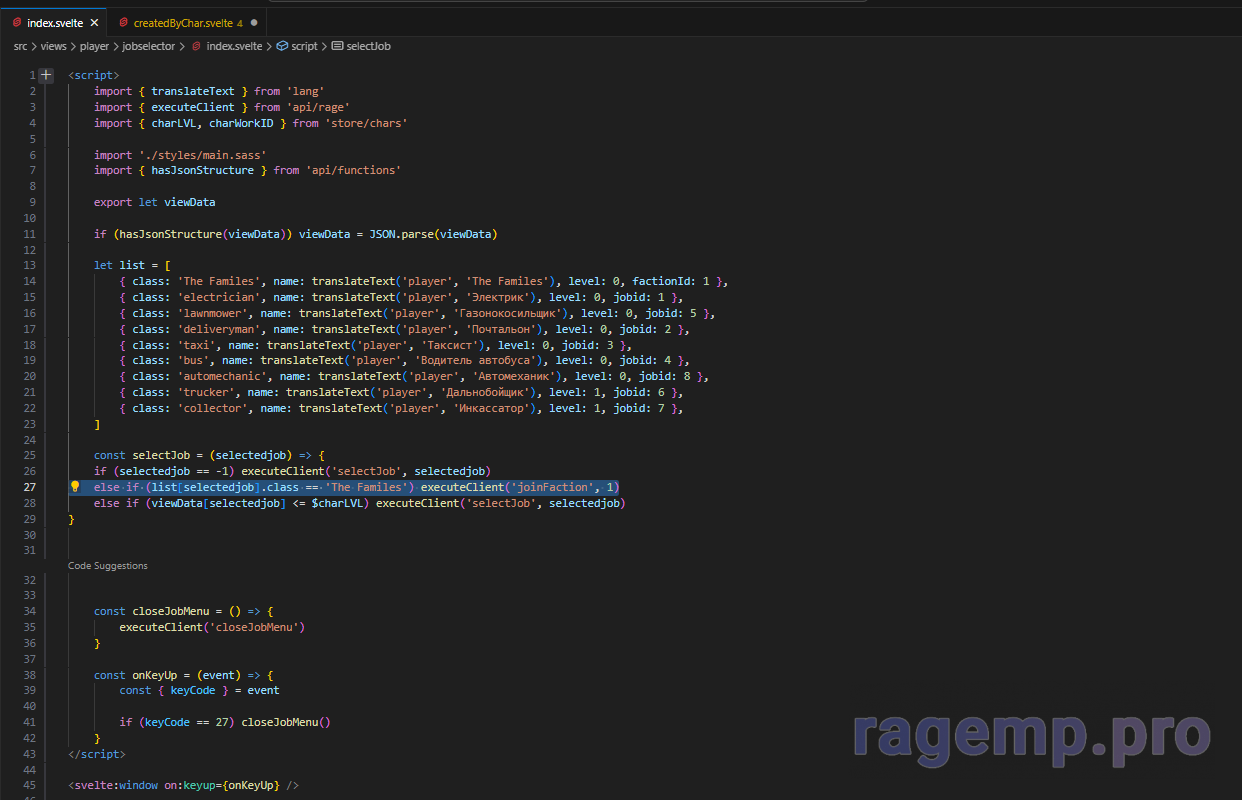This screenshot has width=1242, height=800.
Task: Open the player breadcrumb folder
Action: pyautogui.click(x=94, y=46)
